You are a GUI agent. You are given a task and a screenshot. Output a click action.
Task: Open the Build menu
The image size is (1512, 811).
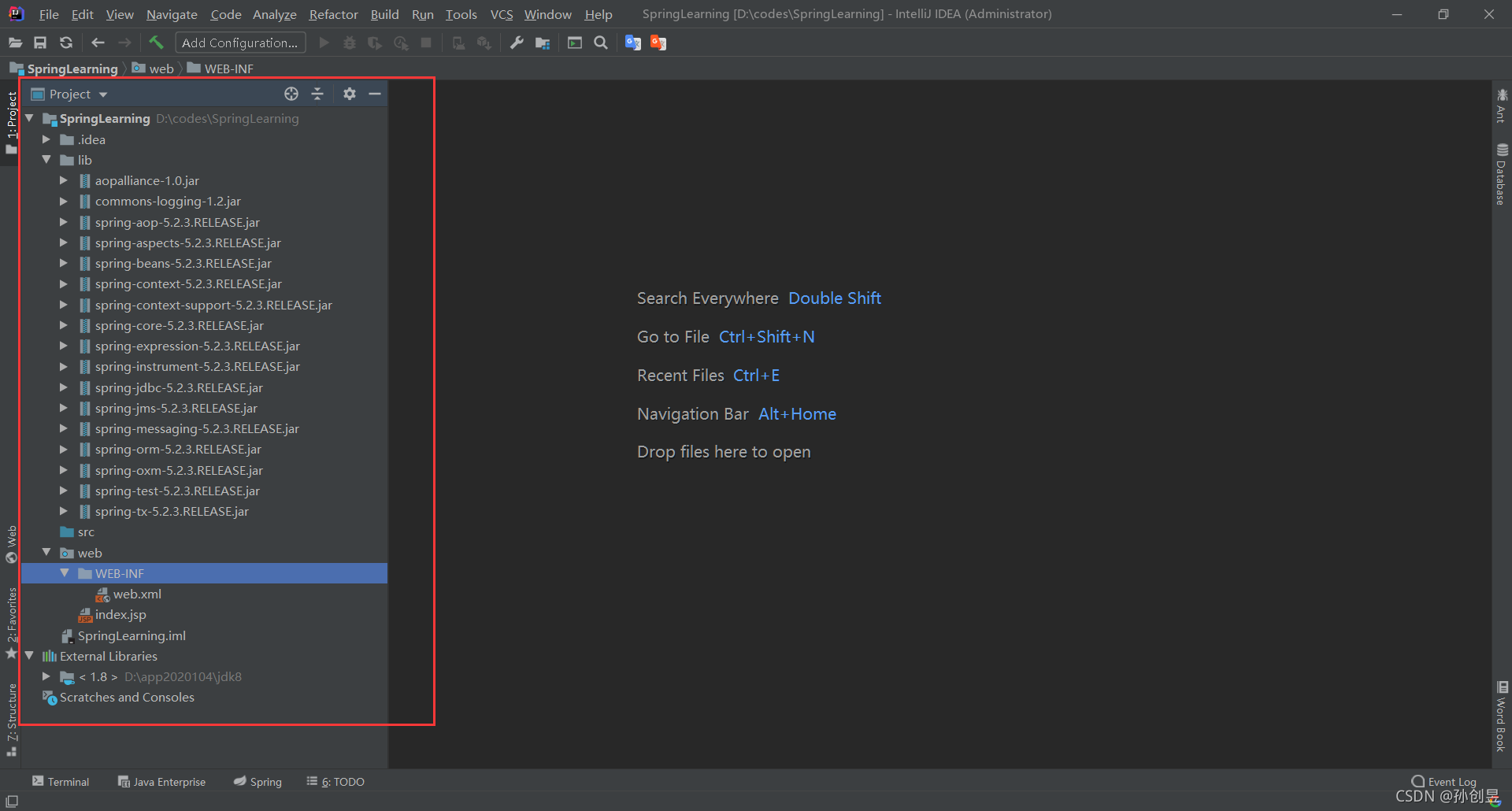click(x=384, y=14)
